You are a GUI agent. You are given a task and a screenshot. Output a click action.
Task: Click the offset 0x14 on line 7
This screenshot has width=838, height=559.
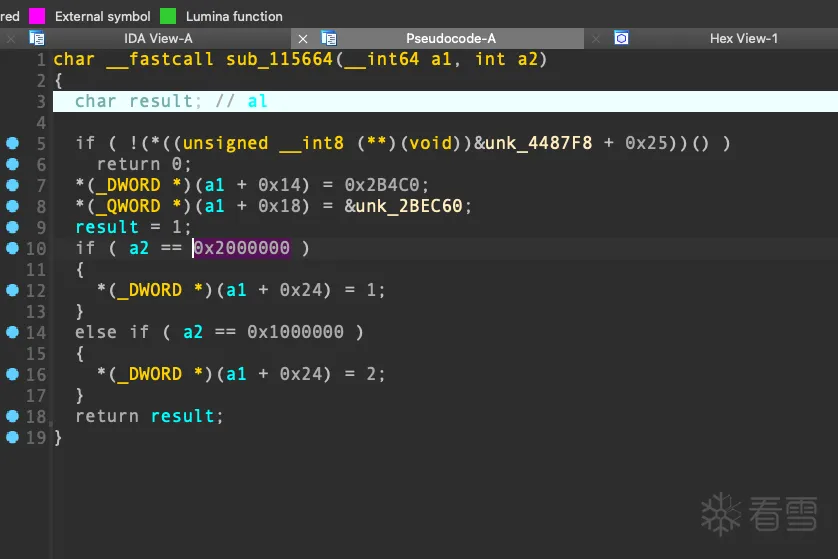pyautogui.click(x=279, y=185)
